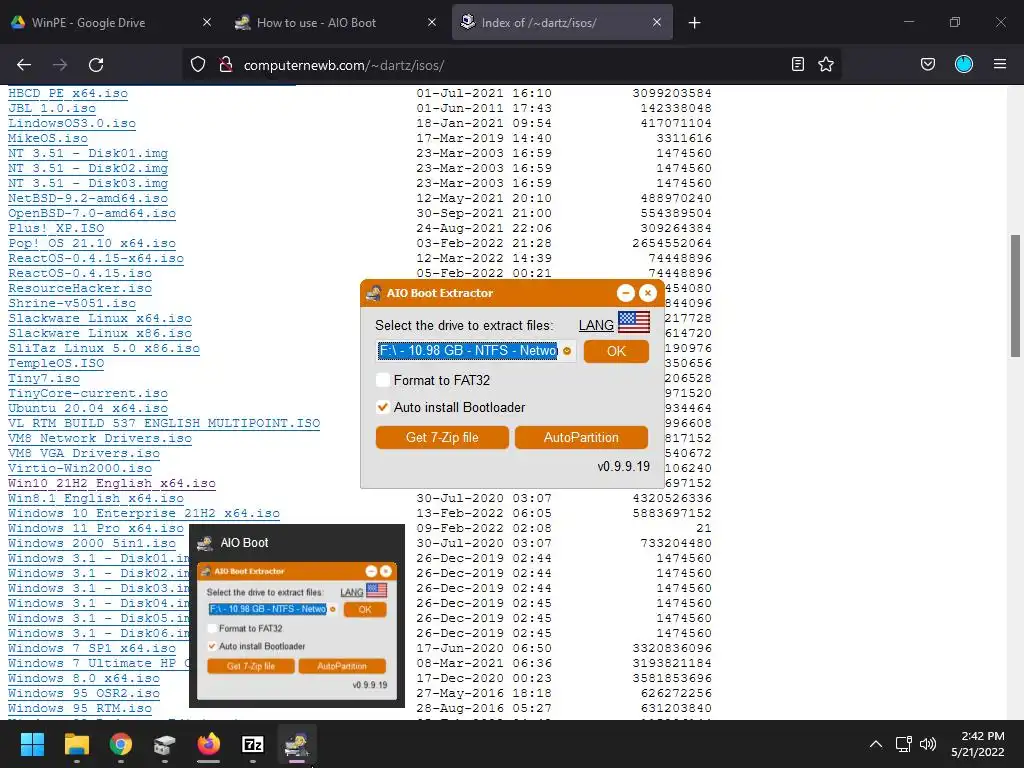Open a new browser tab
The width and height of the screenshot is (1024, 768).
click(x=694, y=23)
